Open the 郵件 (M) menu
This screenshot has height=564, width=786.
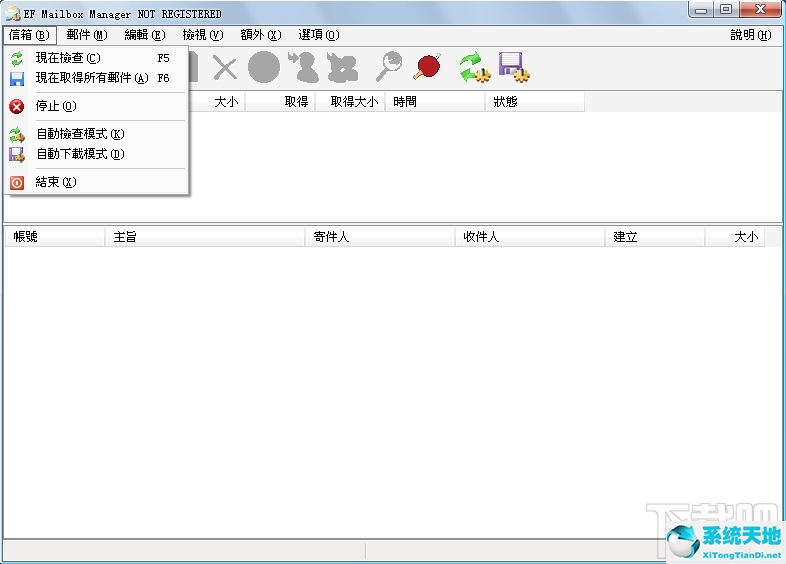pyautogui.click(x=87, y=35)
